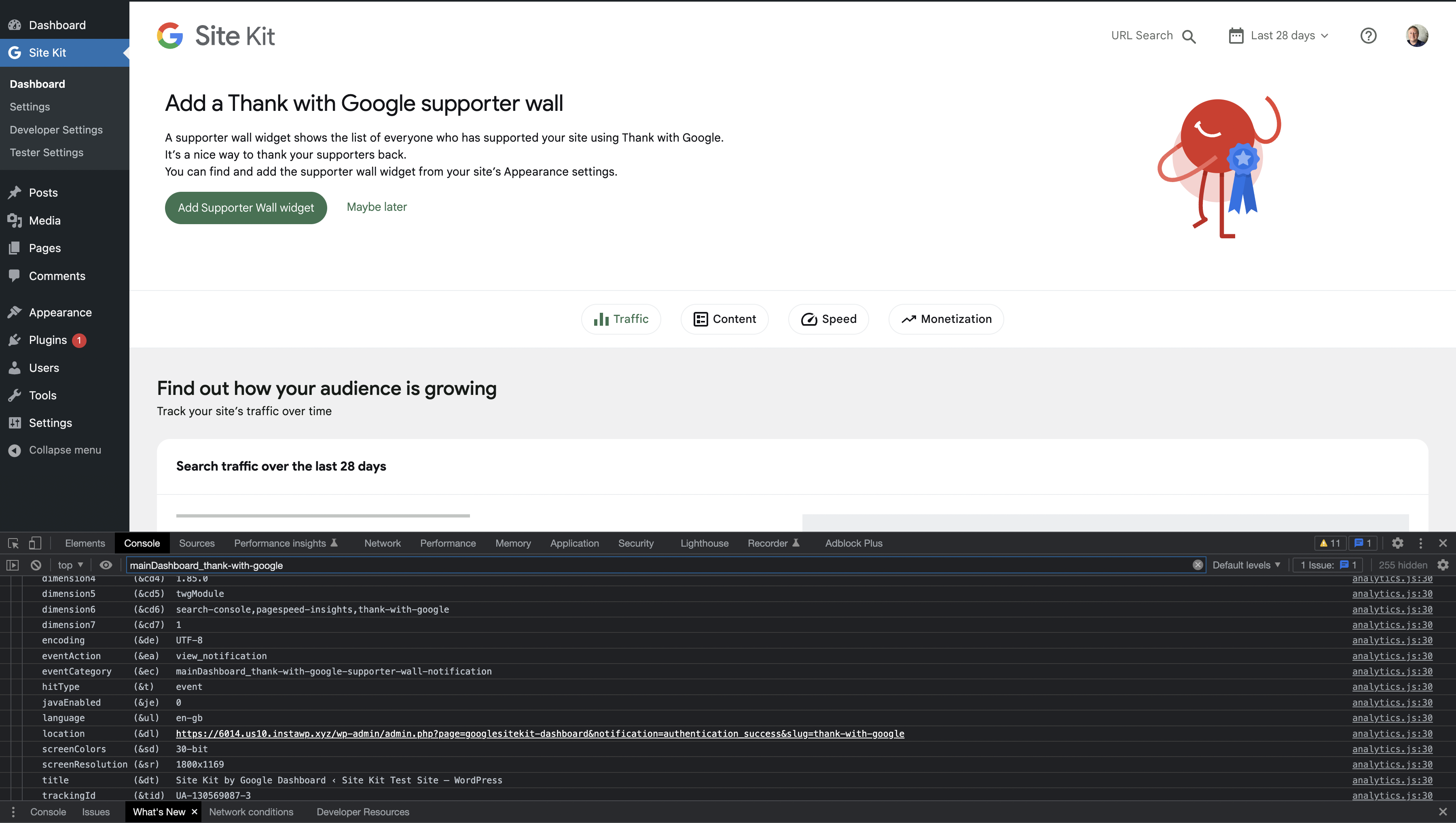Open Site Kit help via question mark icon
This screenshot has width=1456, height=823.
point(1368,35)
